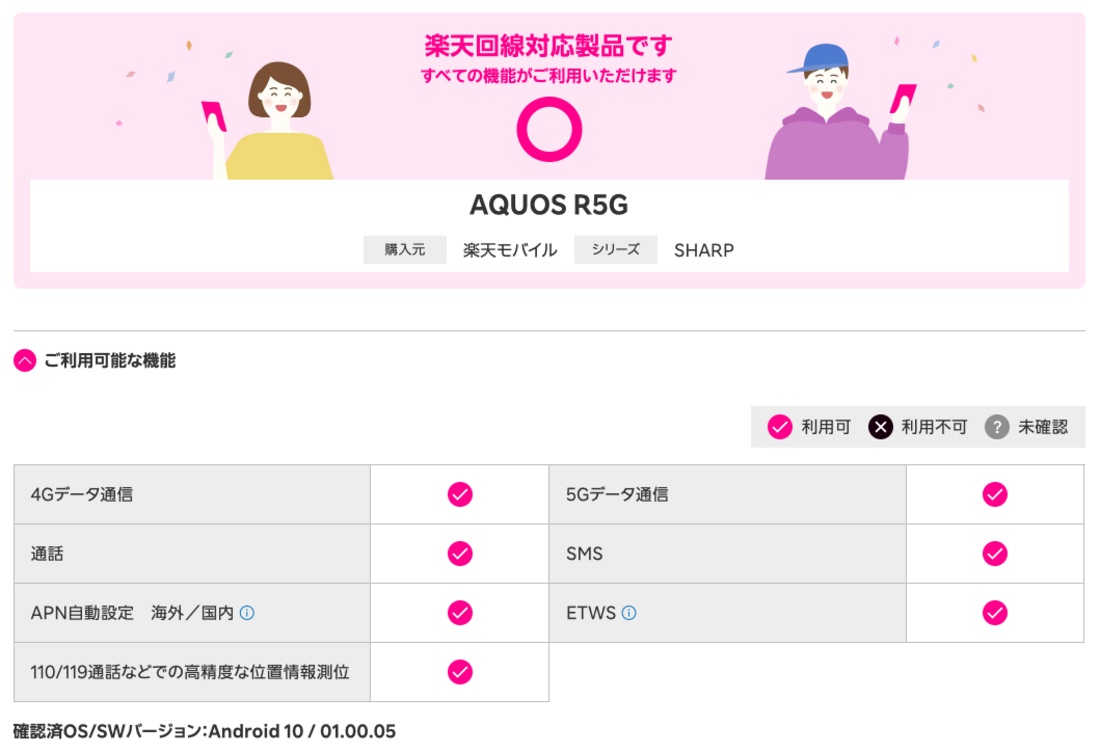The width and height of the screenshot is (1100, 753).
Task: Open the info icon next to ETWS
Action: [629, 613]
